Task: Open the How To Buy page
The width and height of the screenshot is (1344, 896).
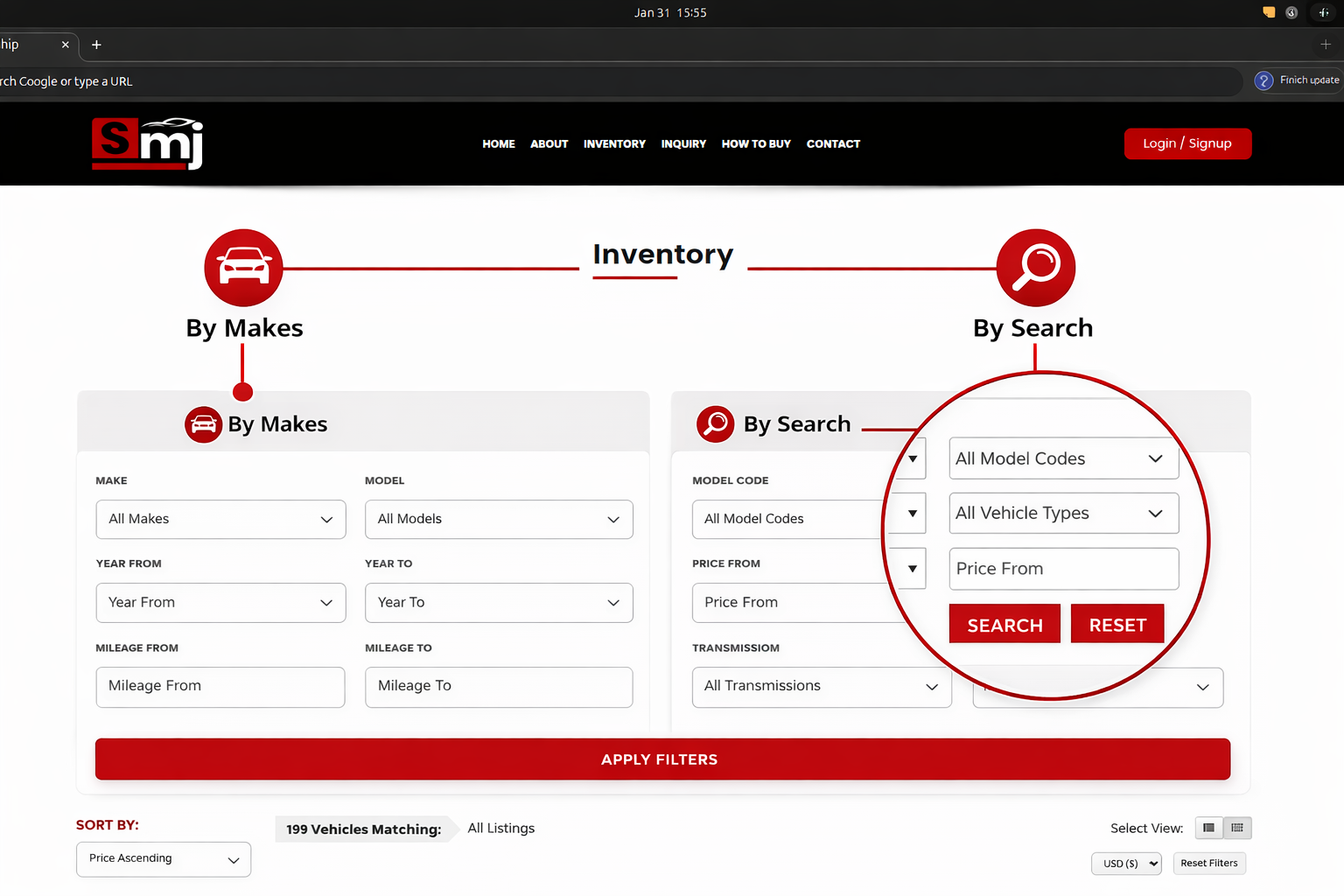Action: pyautogui.click(x=756, y=144)
